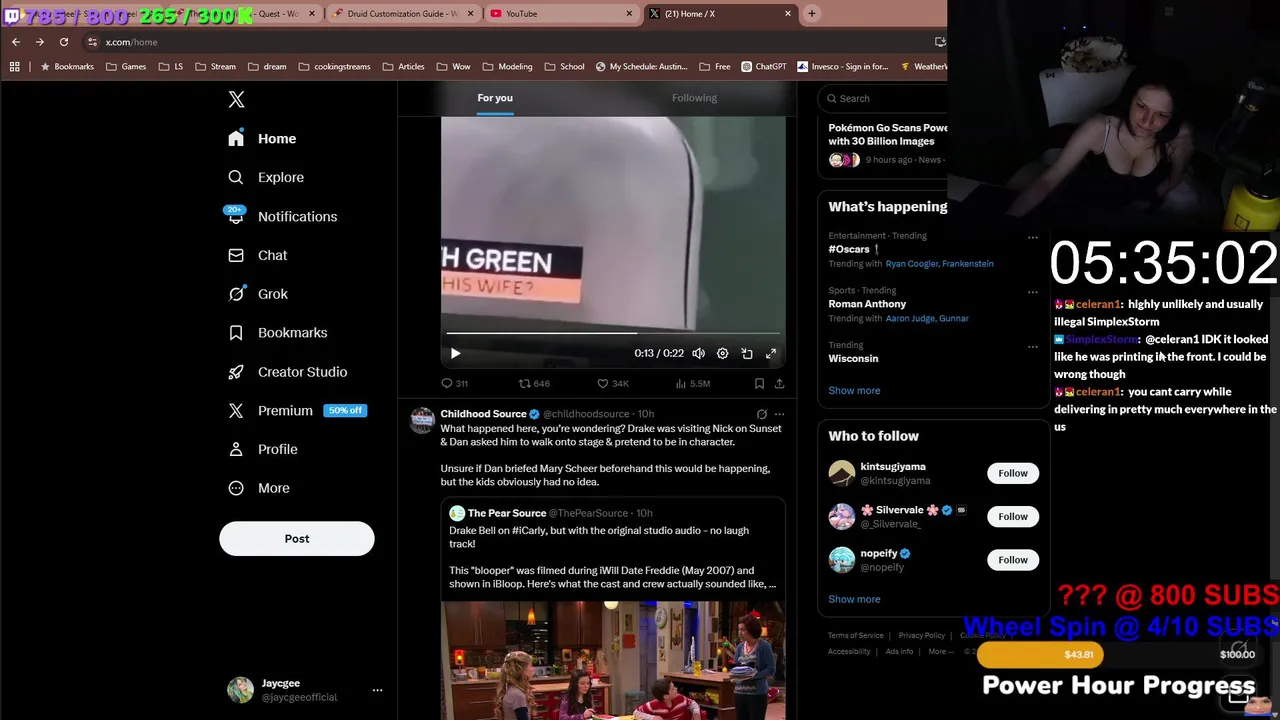Screen dimensions: 1280x720
Task: Open the #Oscars trending topic
Action: pyautogui.click(x=854, y=249)
